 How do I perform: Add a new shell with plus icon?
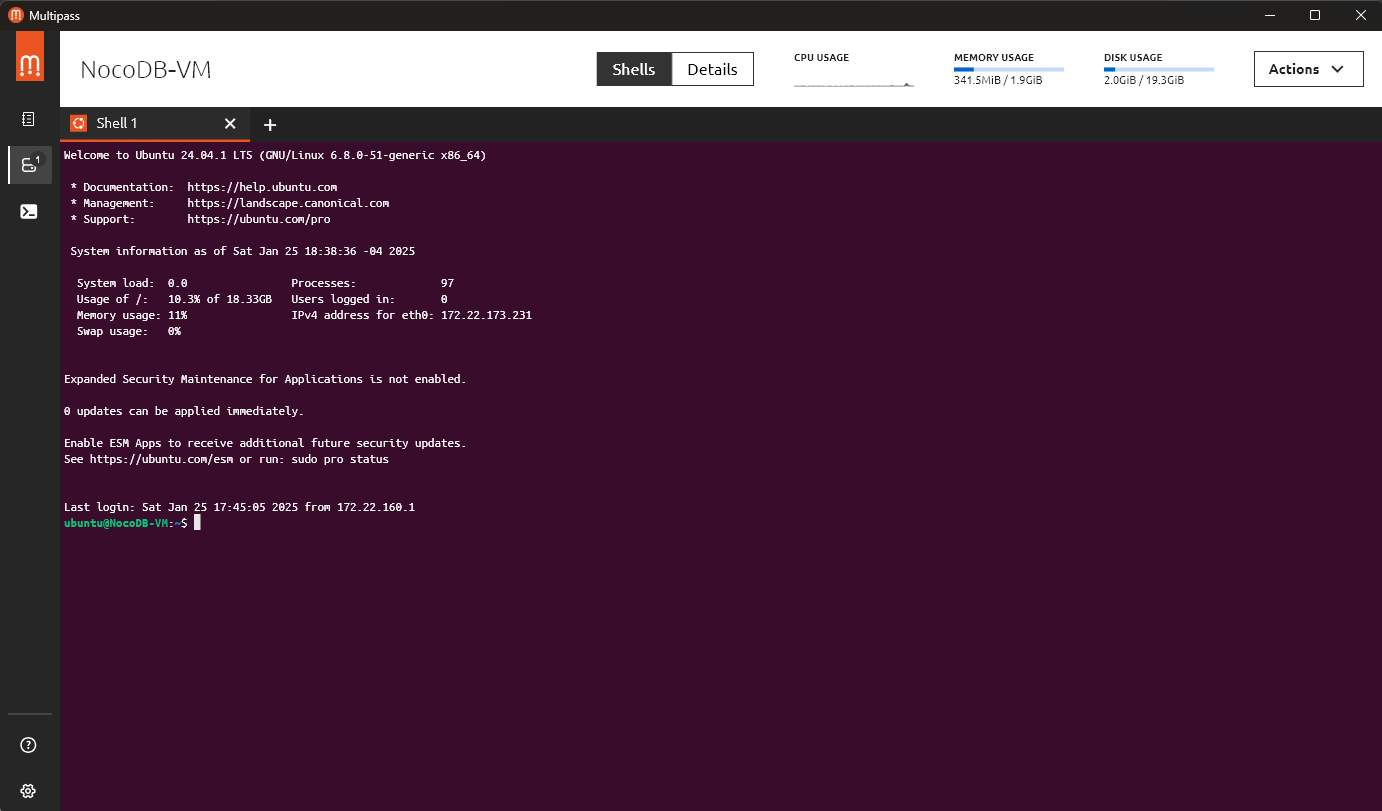click(x=269, y=125)
